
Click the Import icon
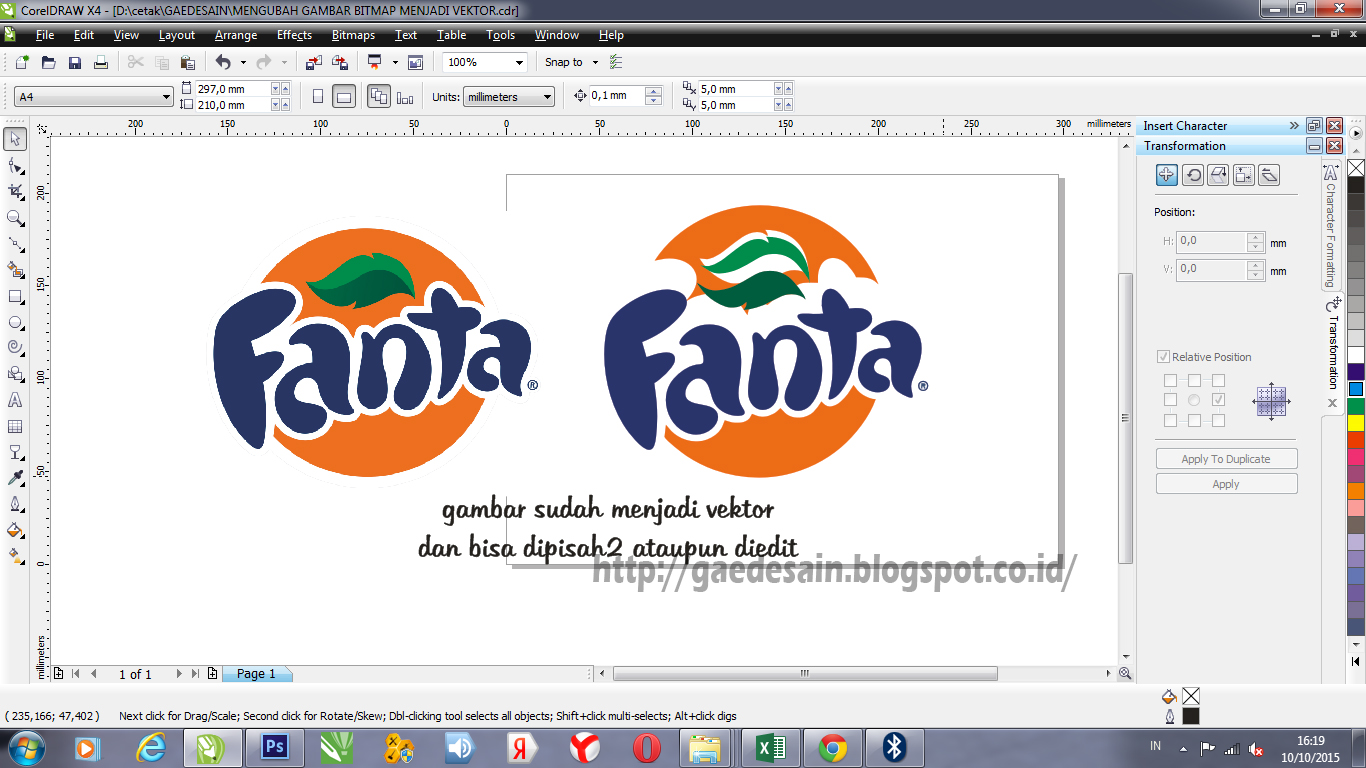(314, 62)
